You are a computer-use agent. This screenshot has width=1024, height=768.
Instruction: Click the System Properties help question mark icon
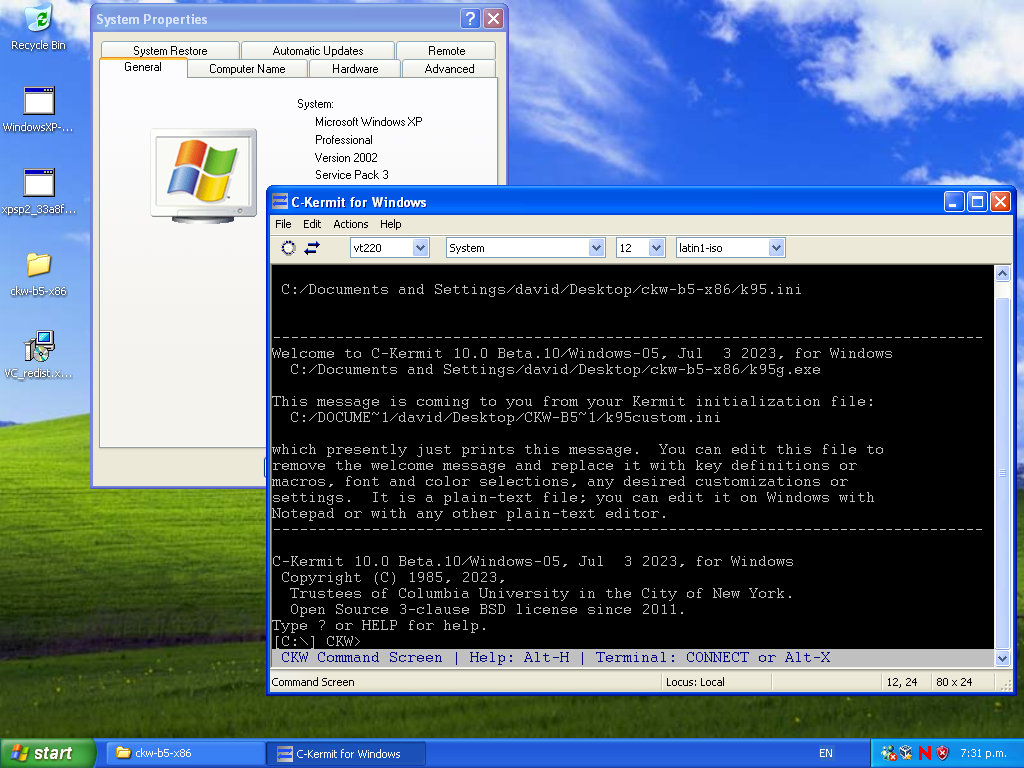tap(470, 18)
